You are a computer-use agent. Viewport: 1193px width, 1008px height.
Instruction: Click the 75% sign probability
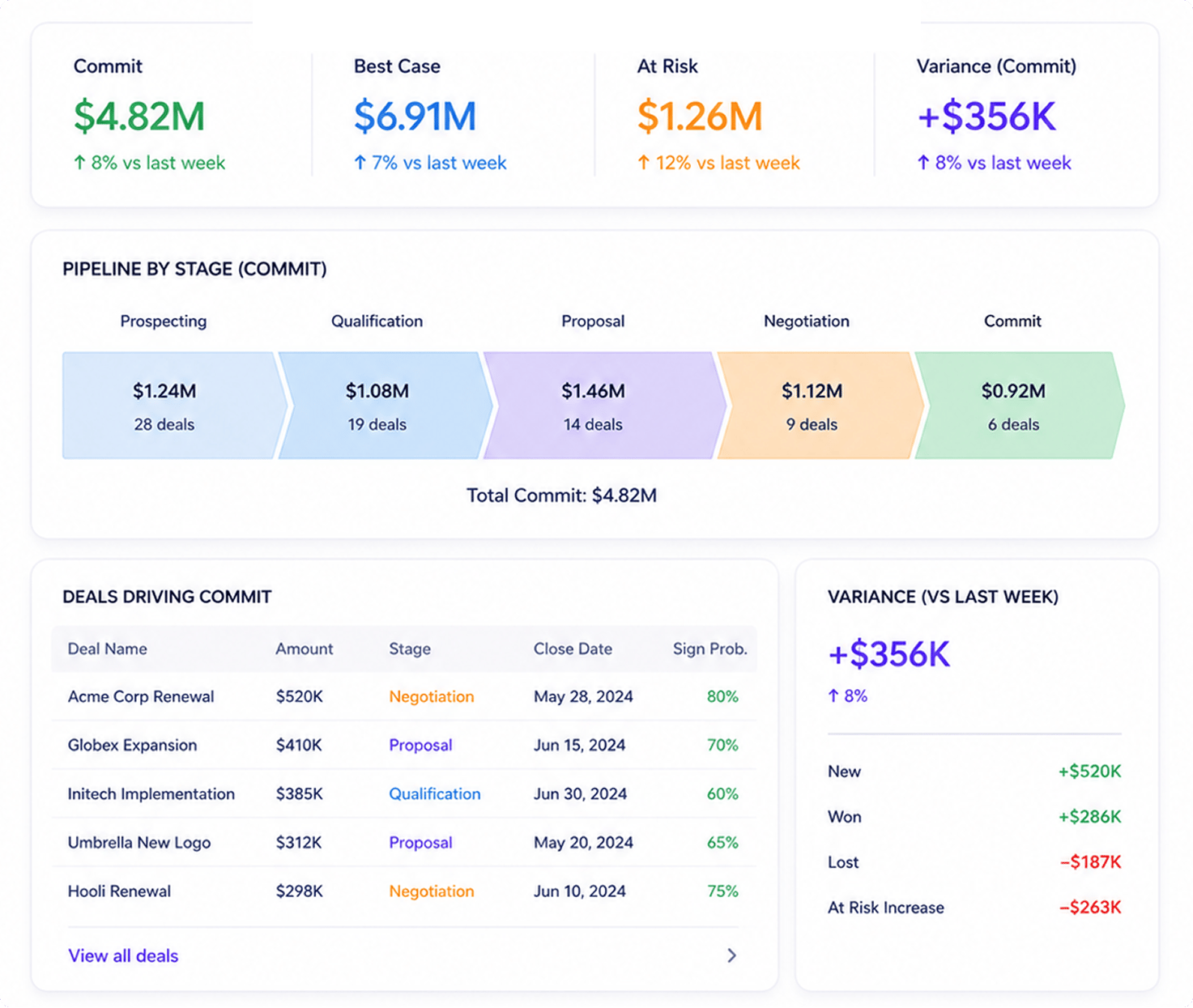722,891
